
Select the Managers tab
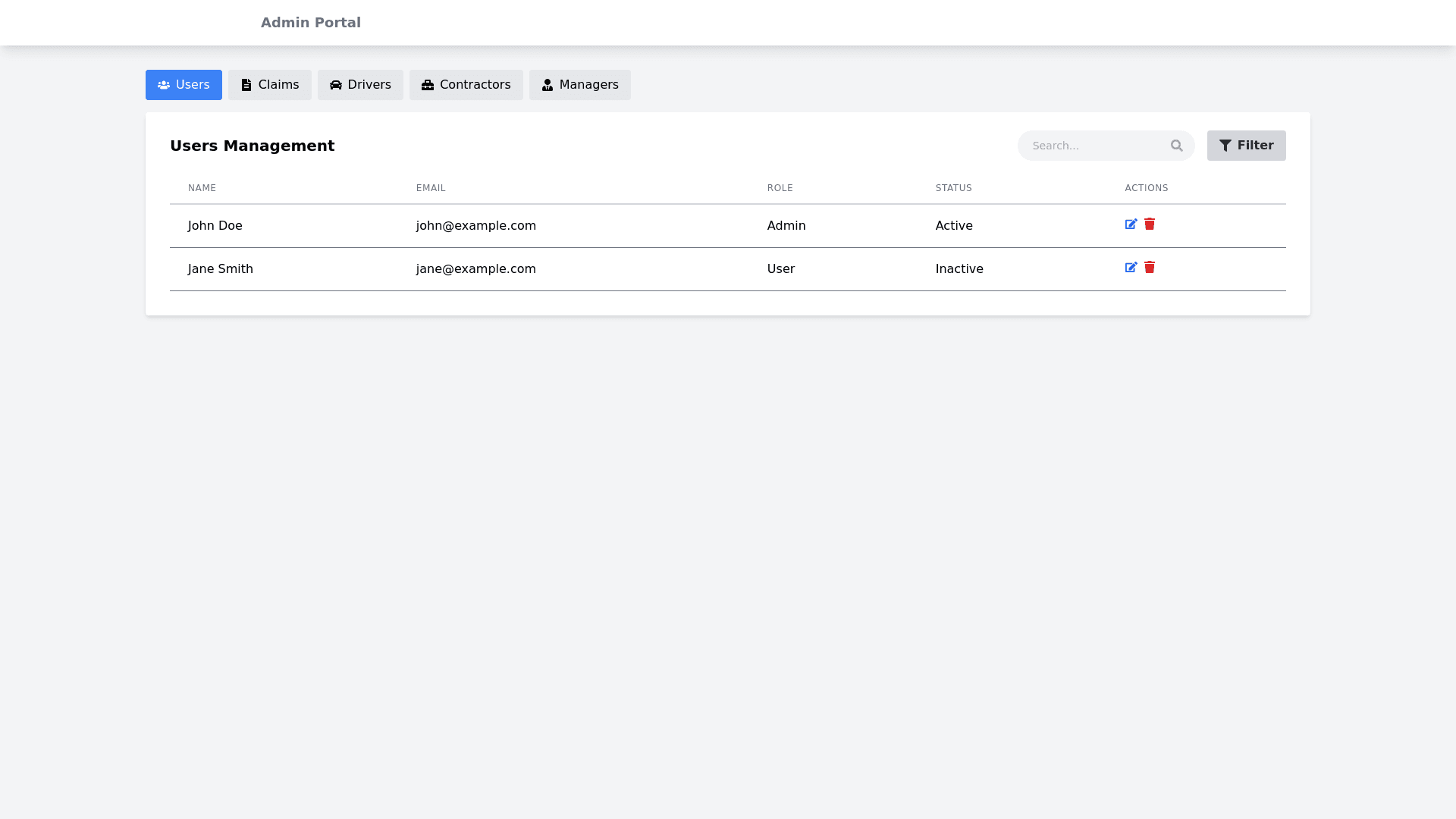click(x=580, y=85)
